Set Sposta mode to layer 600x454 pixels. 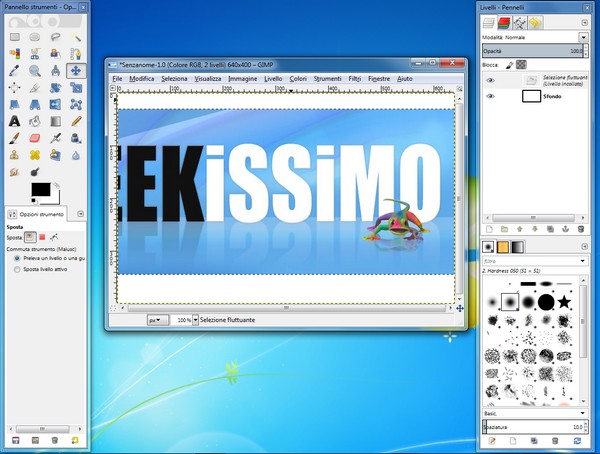click(30, 237)
